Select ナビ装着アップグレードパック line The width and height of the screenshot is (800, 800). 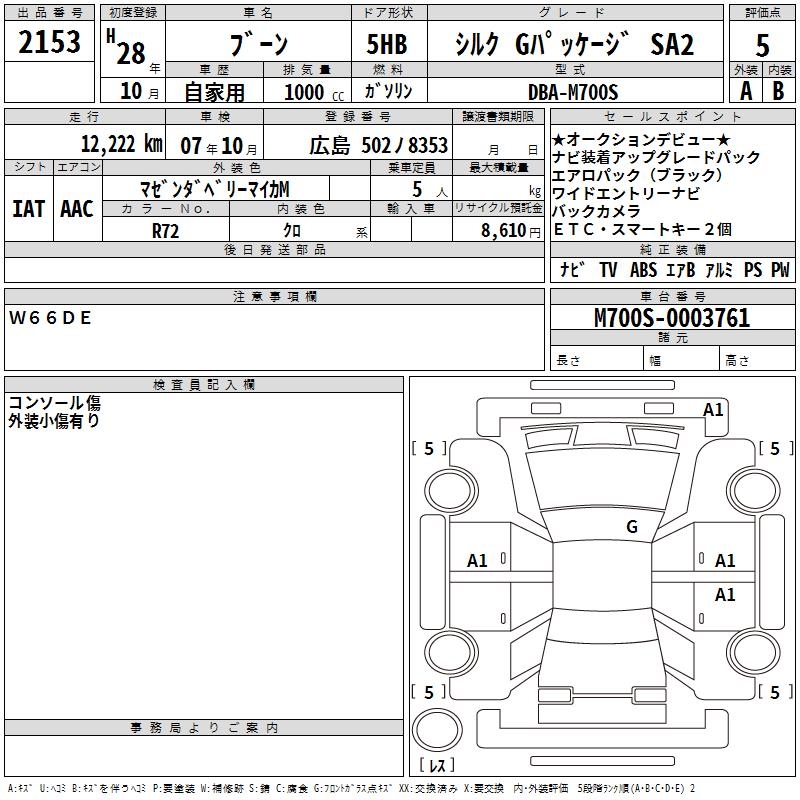click(656, 157)
